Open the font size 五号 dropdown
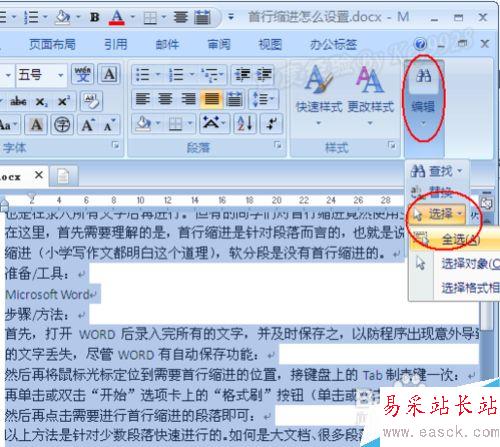 (x=60, y=75)
